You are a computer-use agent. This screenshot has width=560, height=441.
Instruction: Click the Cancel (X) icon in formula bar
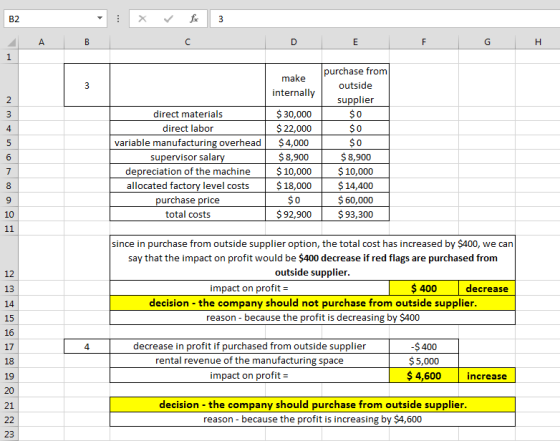142,19
